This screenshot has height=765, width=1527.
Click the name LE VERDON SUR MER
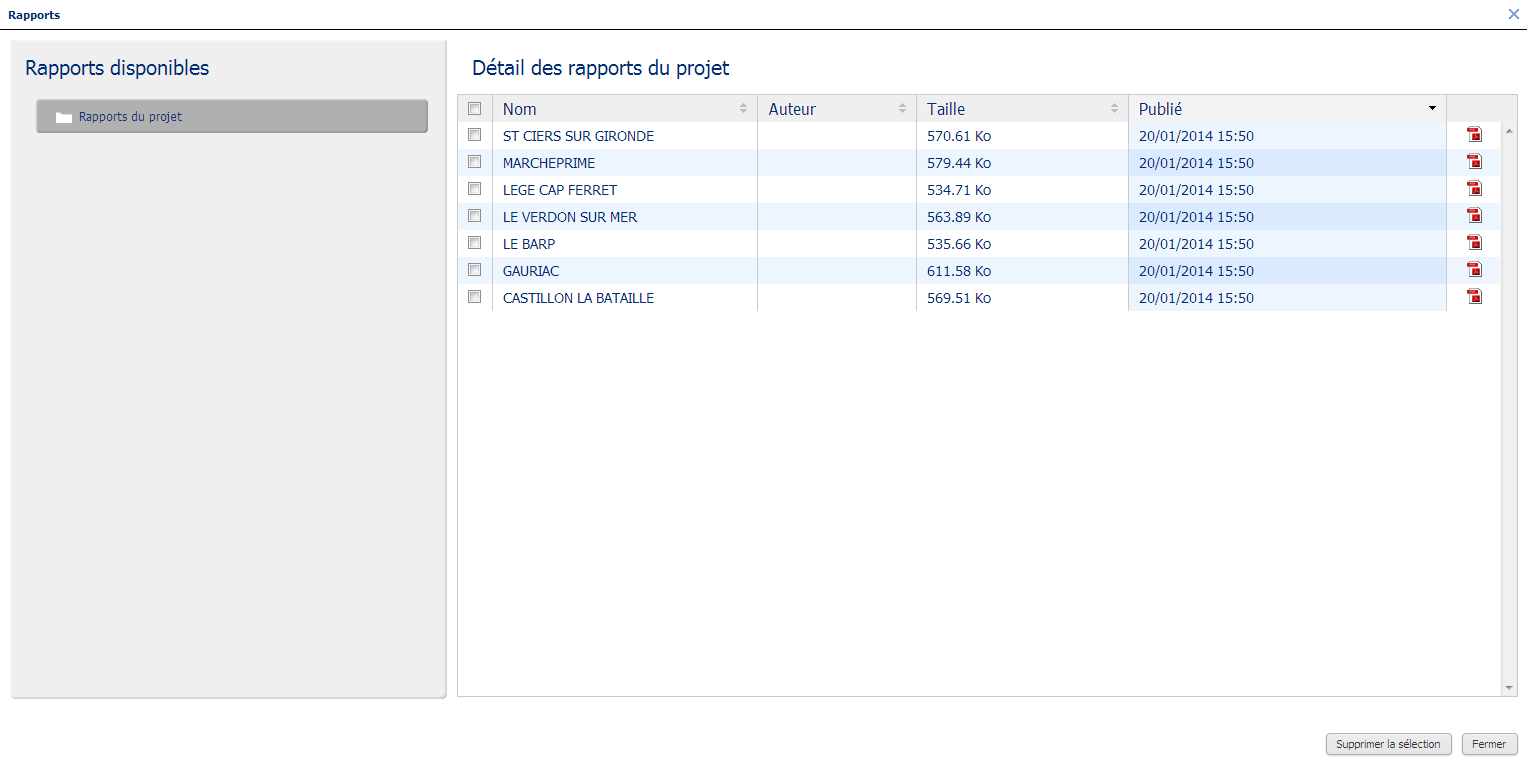[x=570, y=217]
